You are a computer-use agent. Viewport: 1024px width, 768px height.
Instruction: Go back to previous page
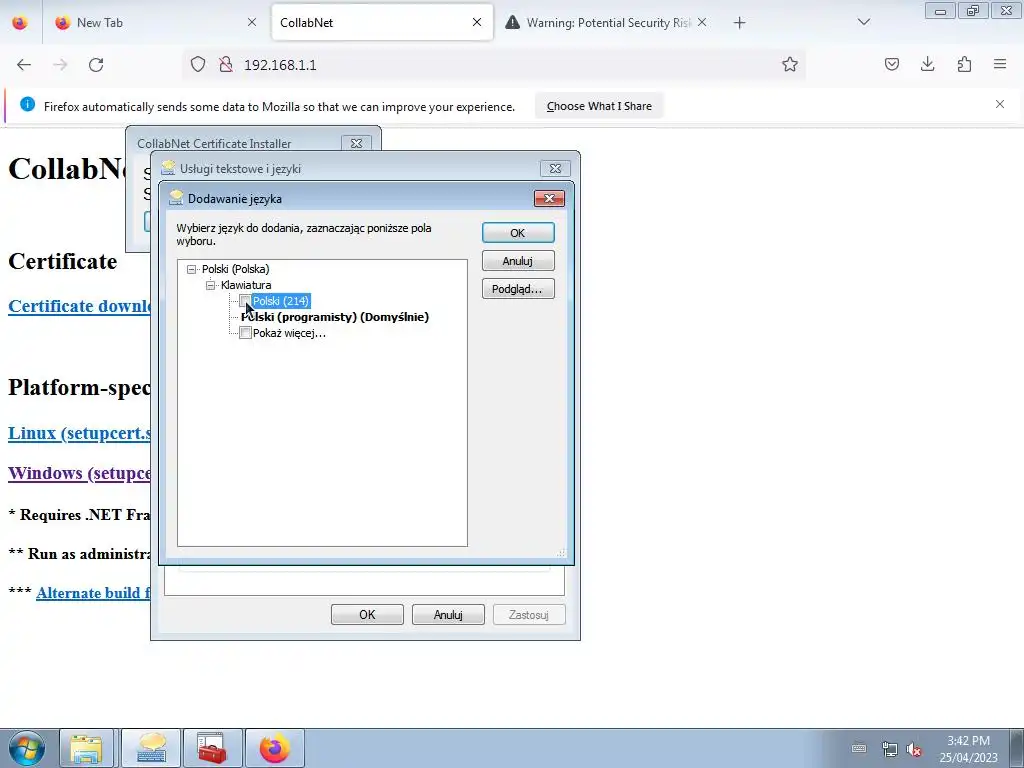(x=24, y=65)
